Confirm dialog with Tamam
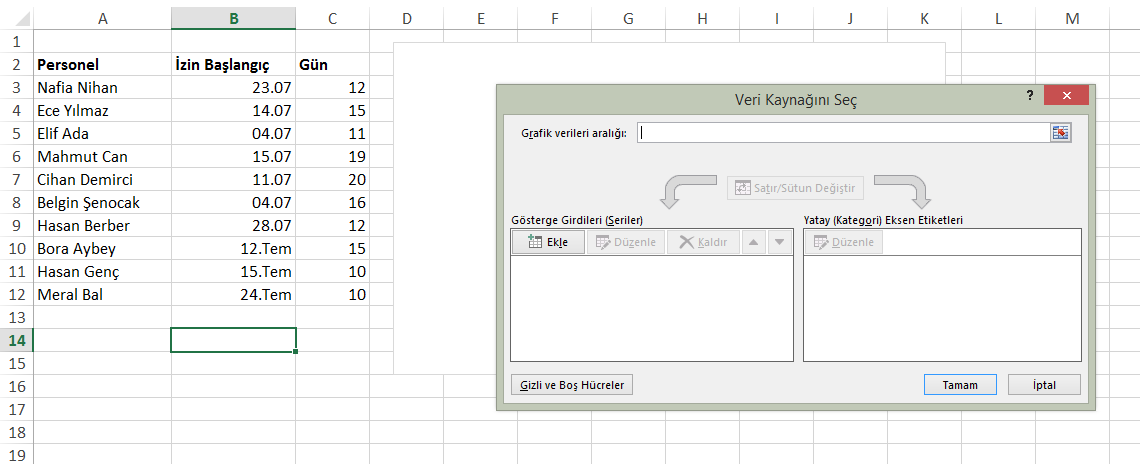This screenshot has width=1140, height=464. 959,385
